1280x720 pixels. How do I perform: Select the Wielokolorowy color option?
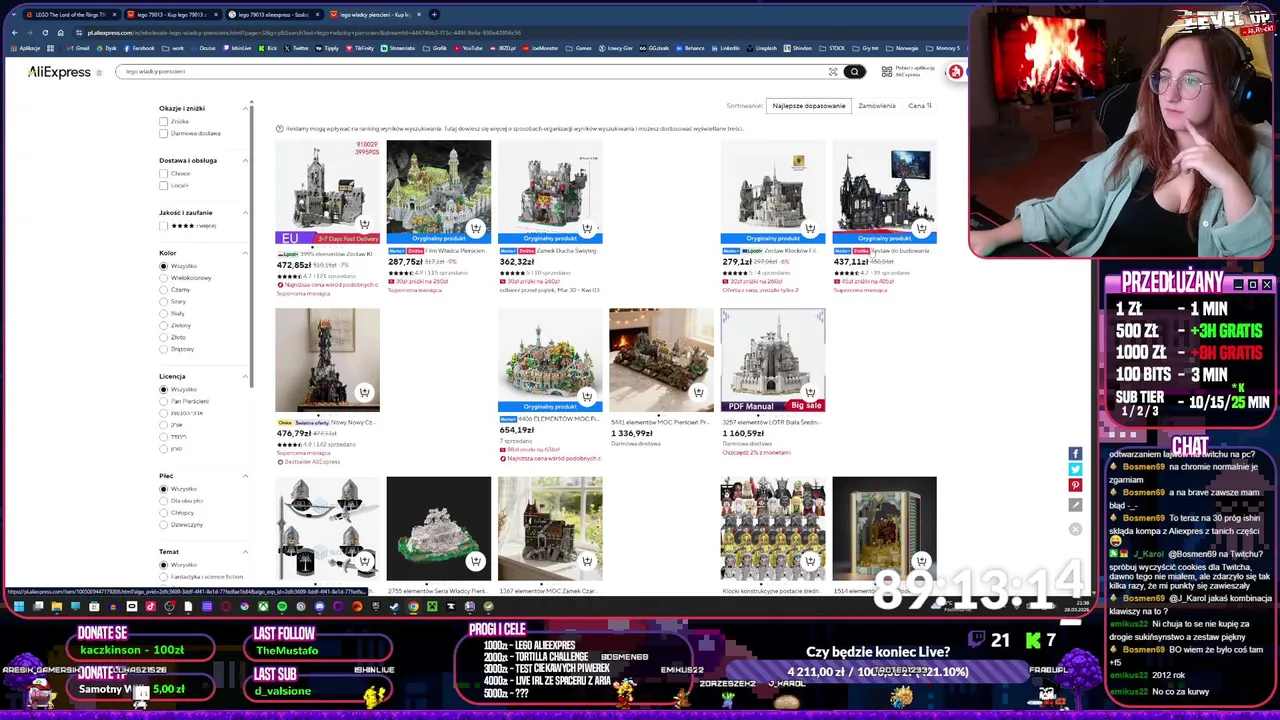click(163, 278)
